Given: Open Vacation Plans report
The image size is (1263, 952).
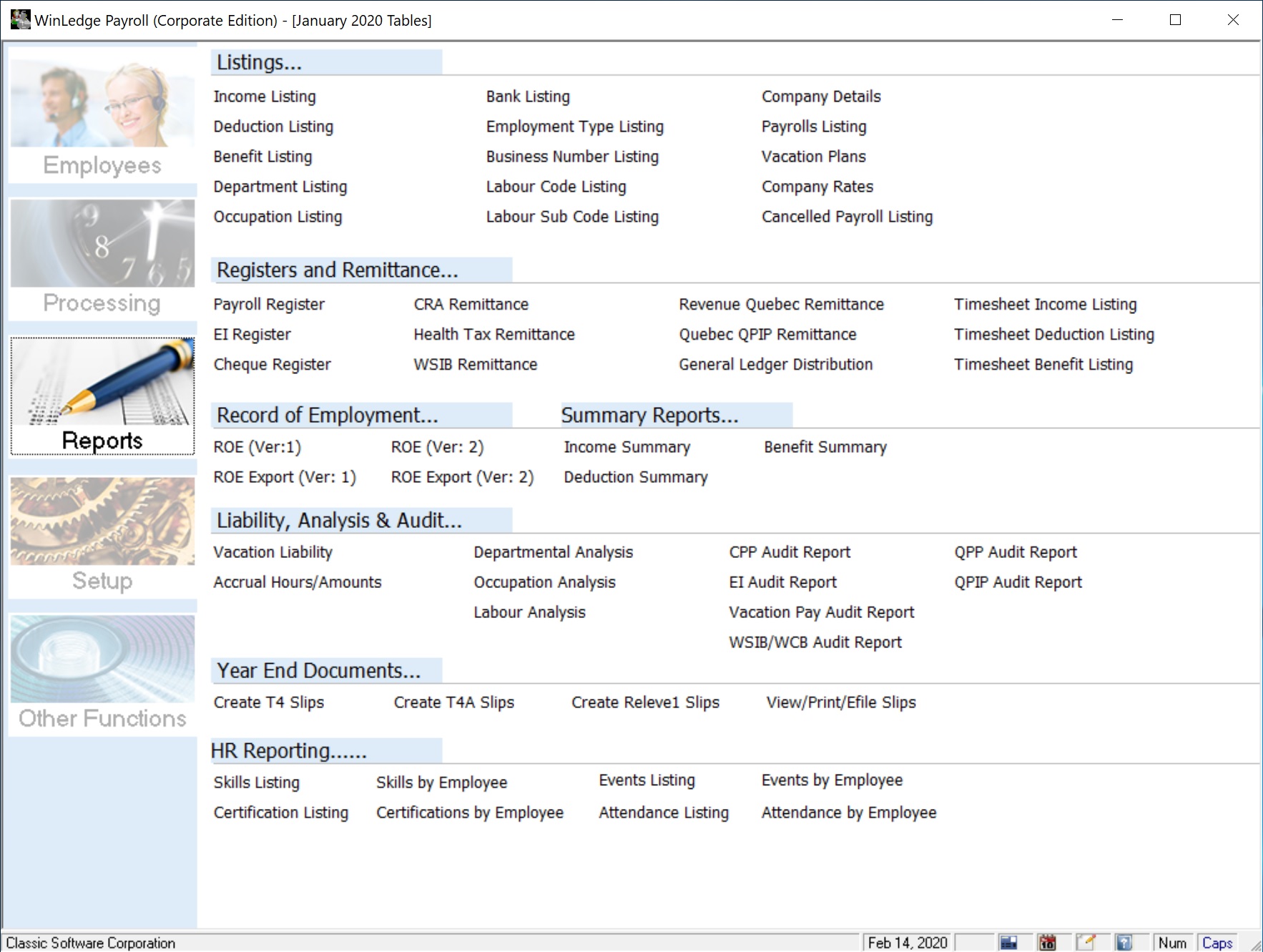Looking at the screenshot, I should pos(814,157).
